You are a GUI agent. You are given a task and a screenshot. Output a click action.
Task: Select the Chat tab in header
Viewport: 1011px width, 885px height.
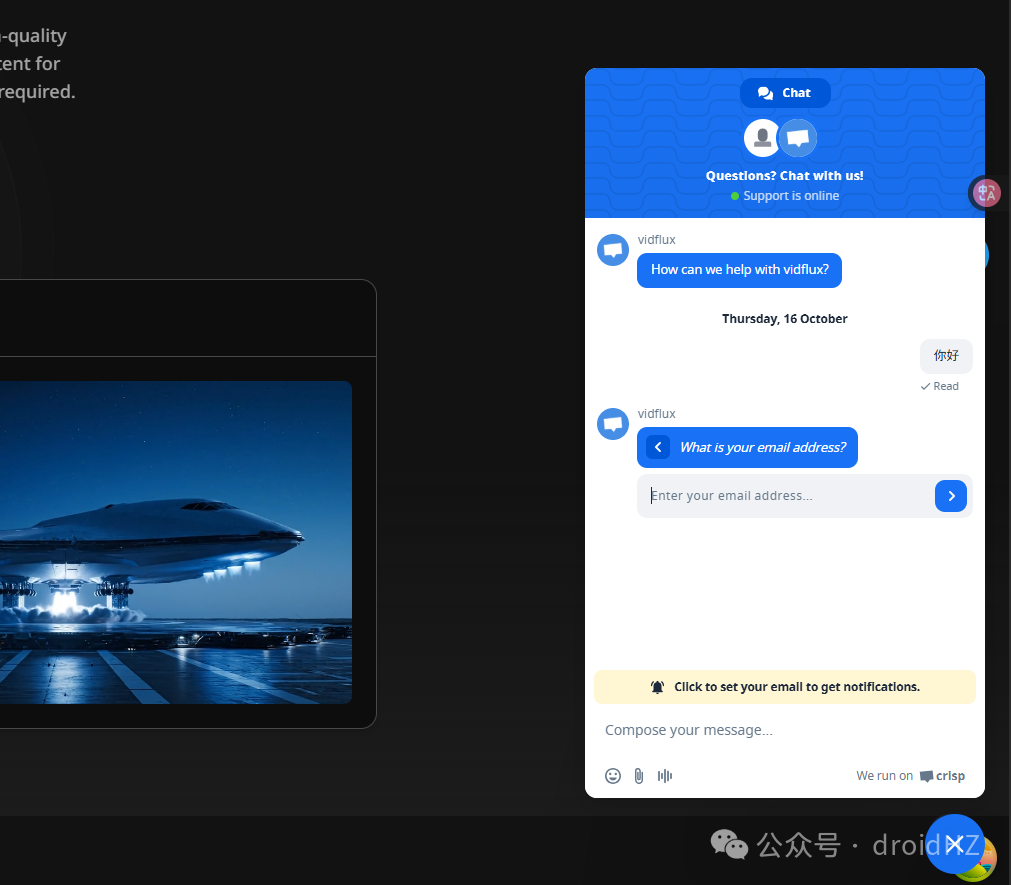point(785,93)
